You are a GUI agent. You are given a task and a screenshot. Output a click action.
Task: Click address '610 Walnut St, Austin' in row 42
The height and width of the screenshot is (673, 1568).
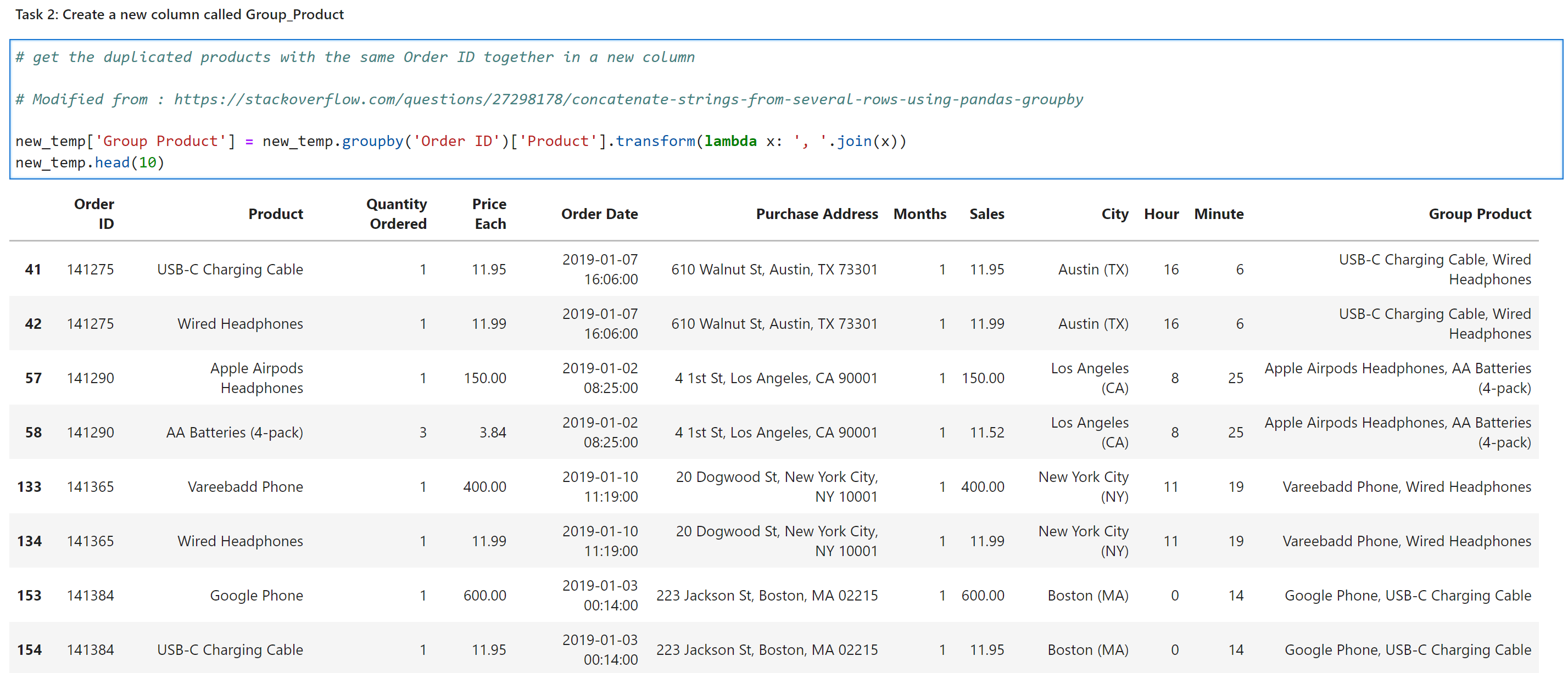tap(774, 324)
